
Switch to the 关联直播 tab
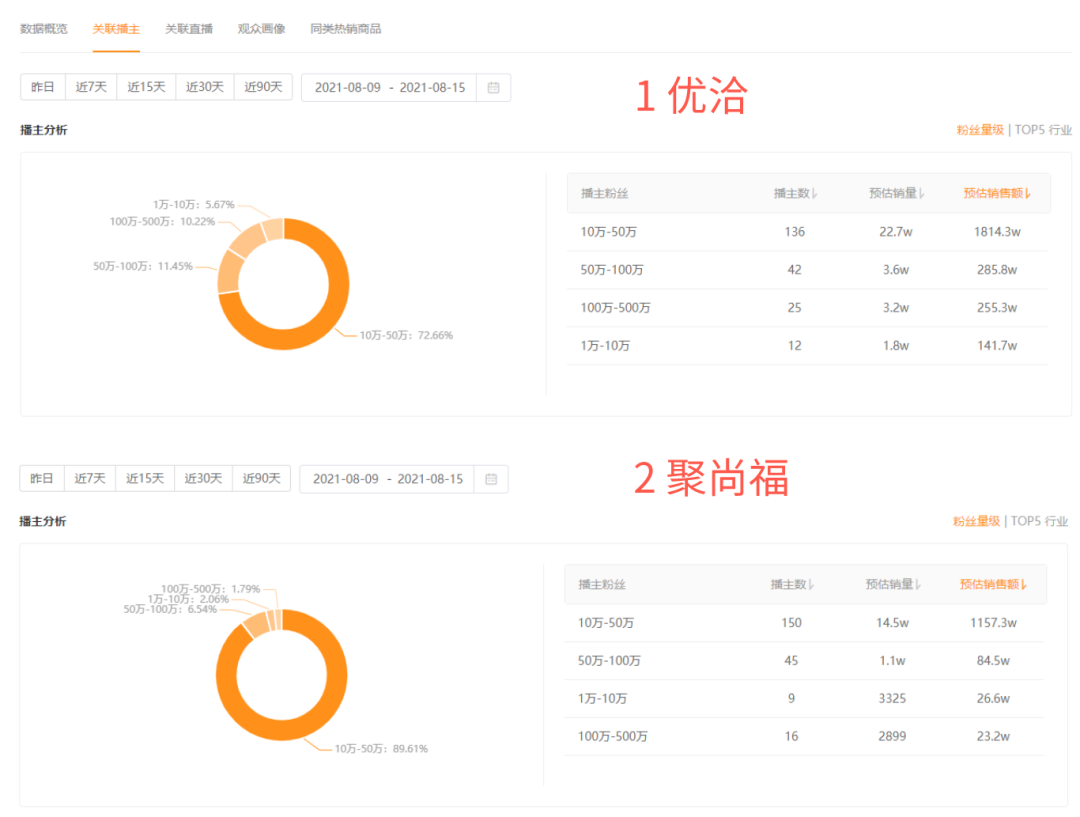point(189,29)
